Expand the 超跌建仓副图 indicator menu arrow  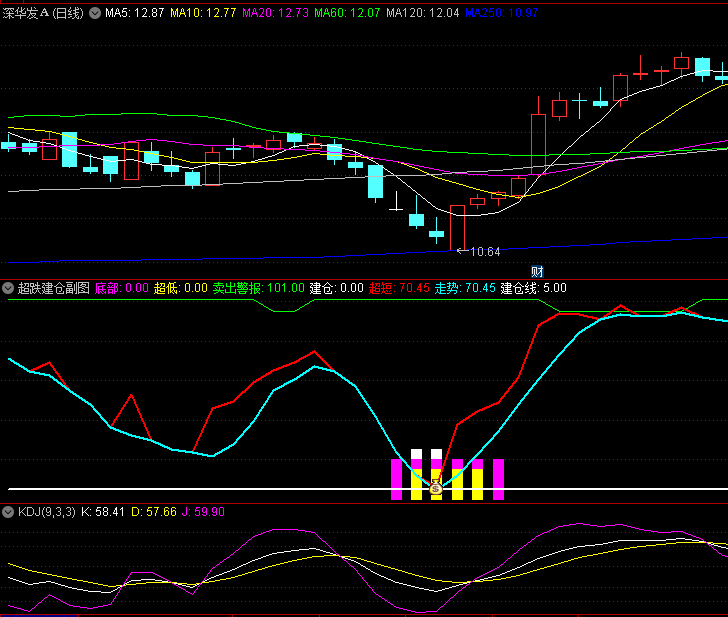coord(8,288)
